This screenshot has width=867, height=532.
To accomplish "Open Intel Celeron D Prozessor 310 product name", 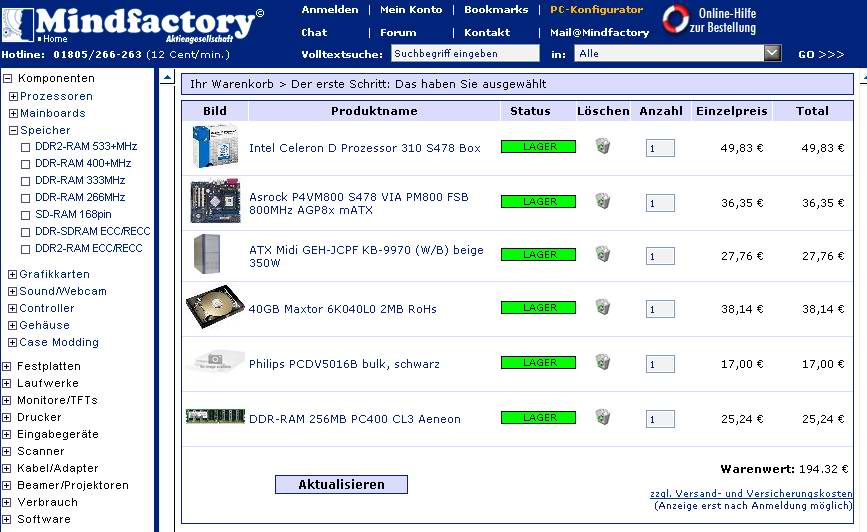I will (x=365, y=148).
